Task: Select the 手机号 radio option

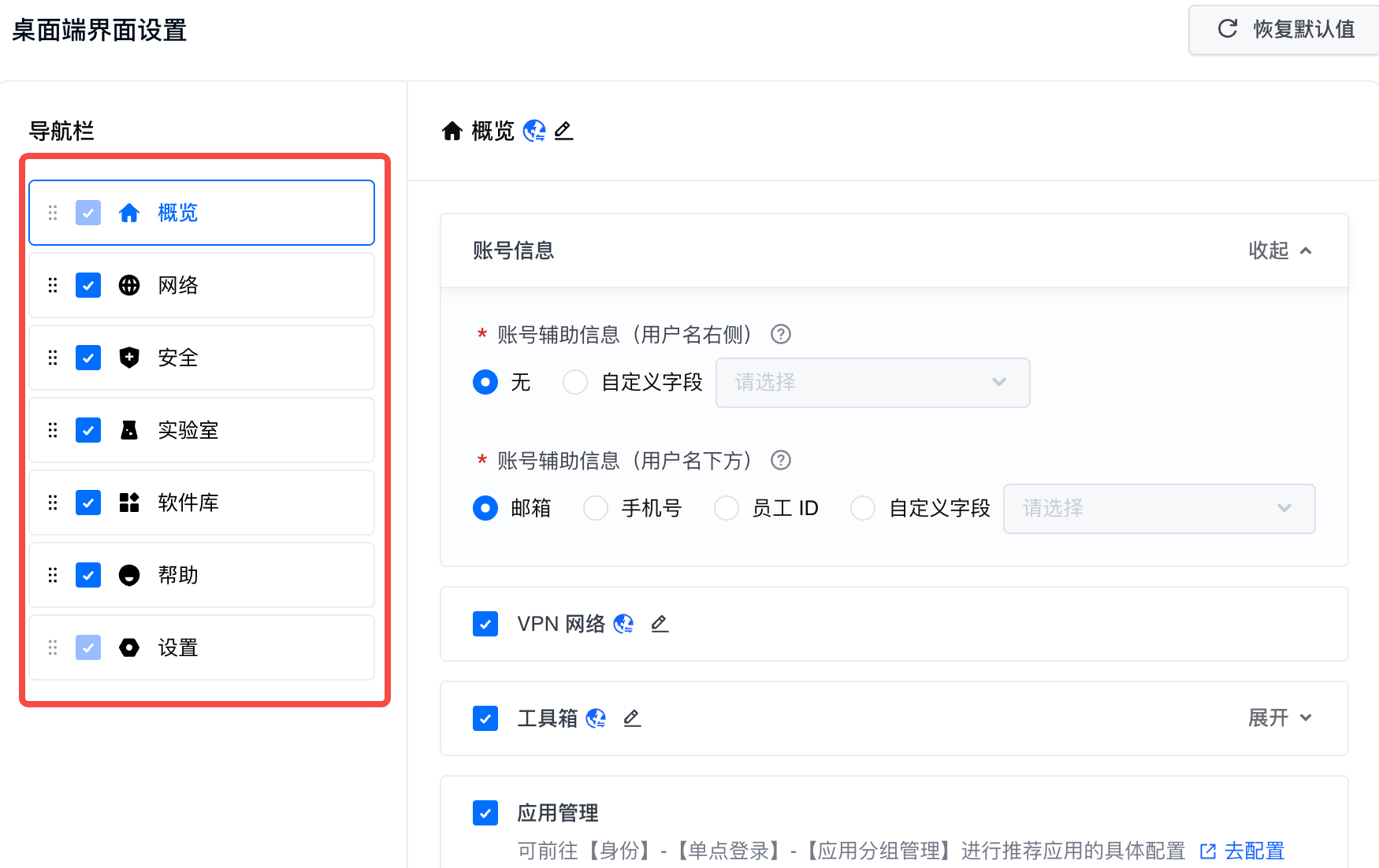Action: tap(596, 508)
